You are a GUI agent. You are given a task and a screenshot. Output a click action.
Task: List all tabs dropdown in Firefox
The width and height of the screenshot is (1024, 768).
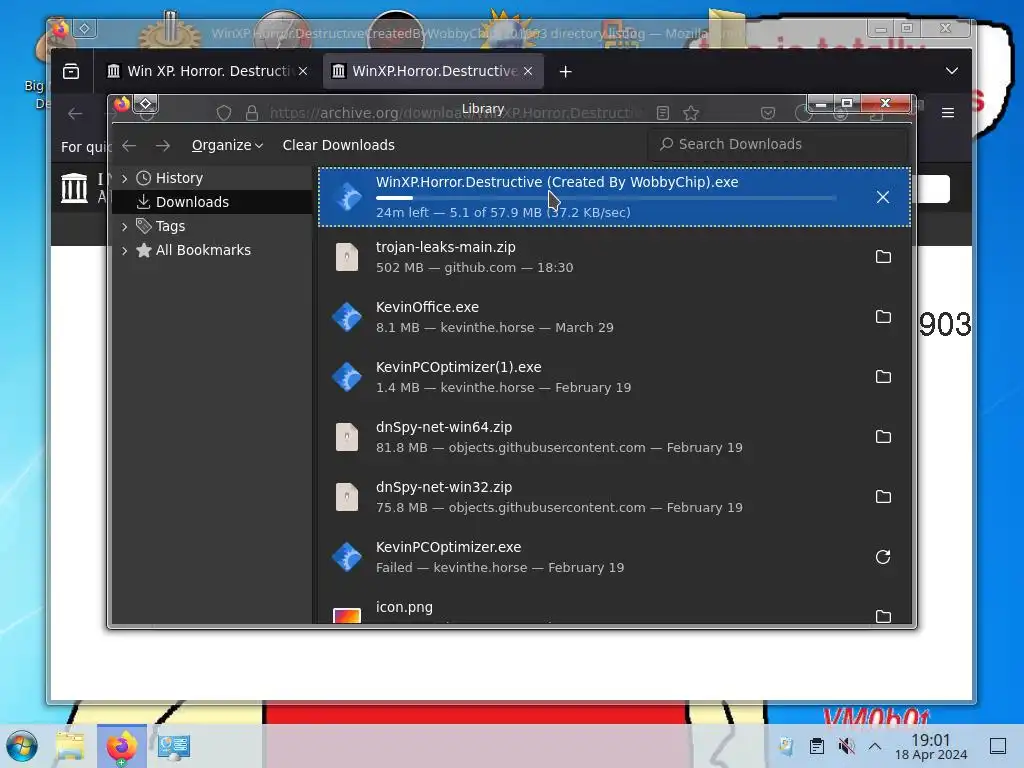tap(952, 71)
